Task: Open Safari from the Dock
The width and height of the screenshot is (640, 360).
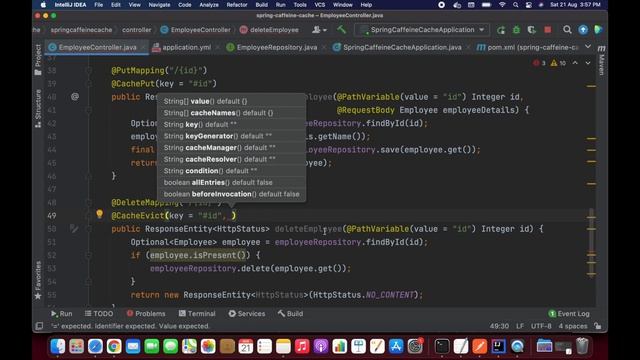Action: (x=95, y=346)
